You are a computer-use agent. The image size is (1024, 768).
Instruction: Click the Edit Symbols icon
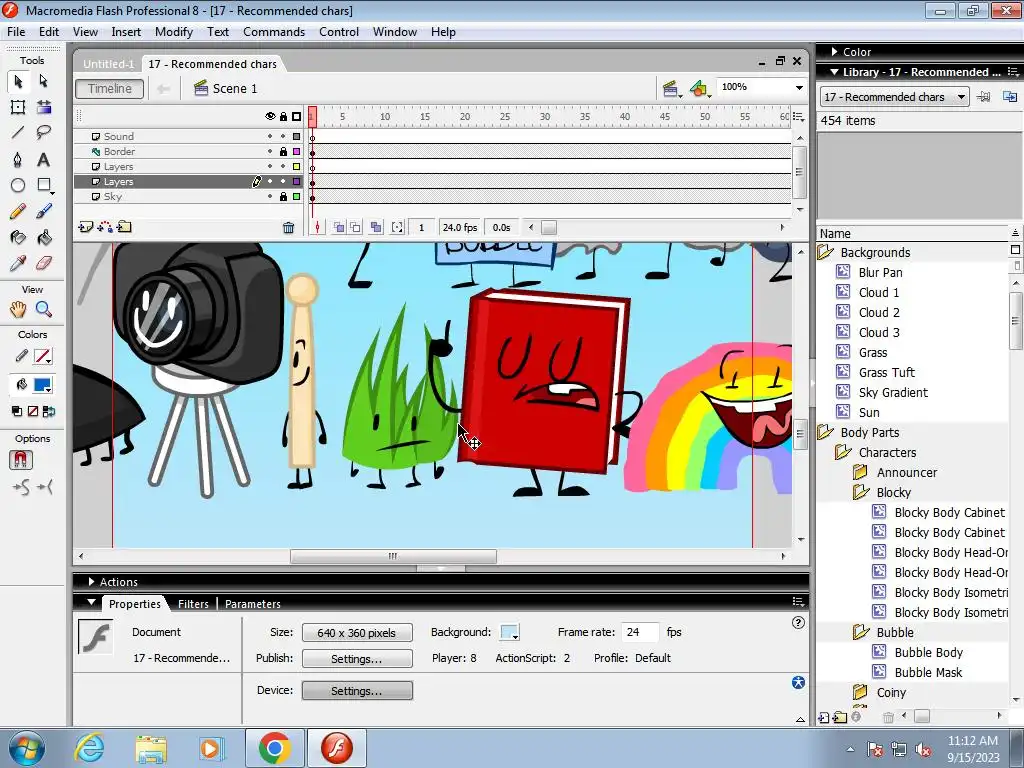point(699,88)
